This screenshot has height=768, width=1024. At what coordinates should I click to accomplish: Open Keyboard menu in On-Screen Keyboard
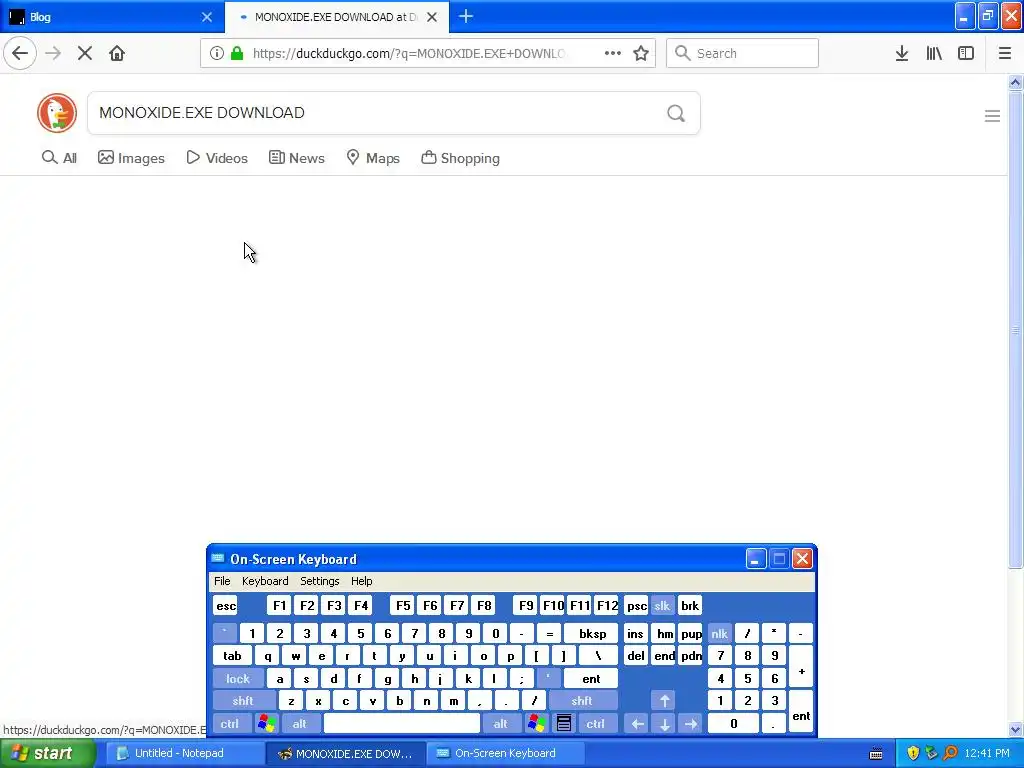(x=264, y=581)
